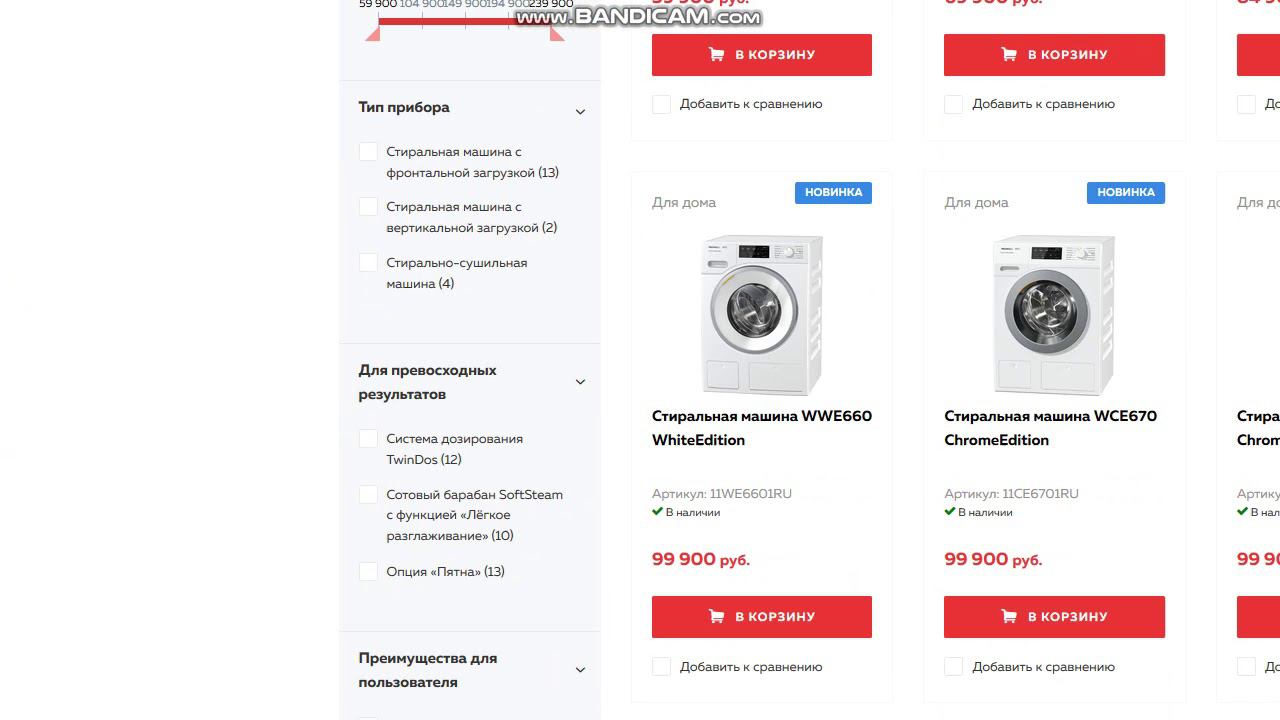
Task: Click the right price range slider handle
Action: 557,34
